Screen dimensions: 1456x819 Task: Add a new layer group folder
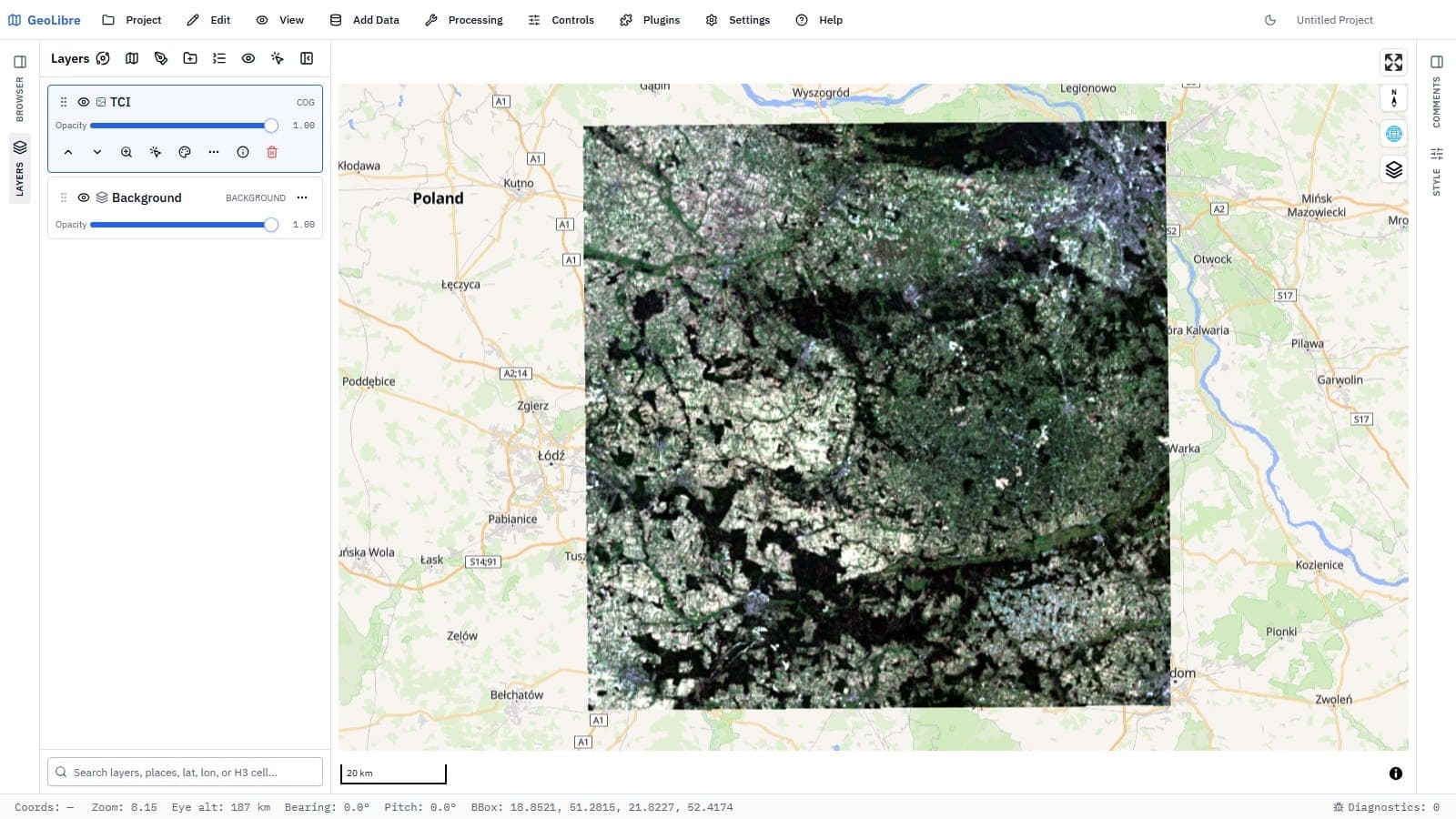click(x=190, y=58)
